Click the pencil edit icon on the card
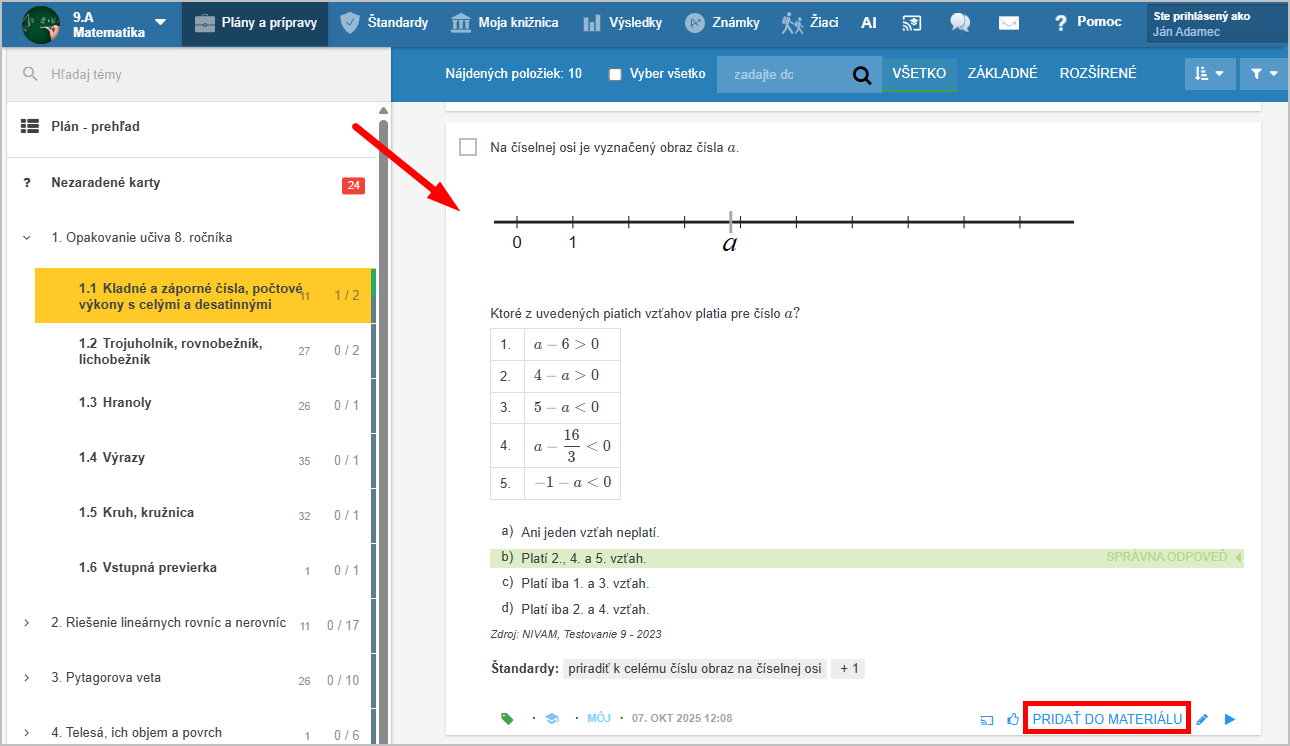This screenshot has height=746, width=1290. (x=1202, y=719)
